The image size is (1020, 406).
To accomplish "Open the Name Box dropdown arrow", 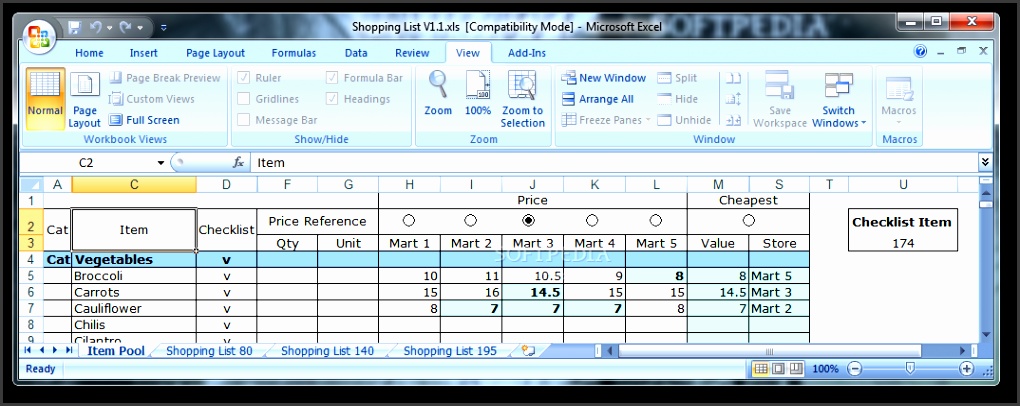I will pos(161,163).
